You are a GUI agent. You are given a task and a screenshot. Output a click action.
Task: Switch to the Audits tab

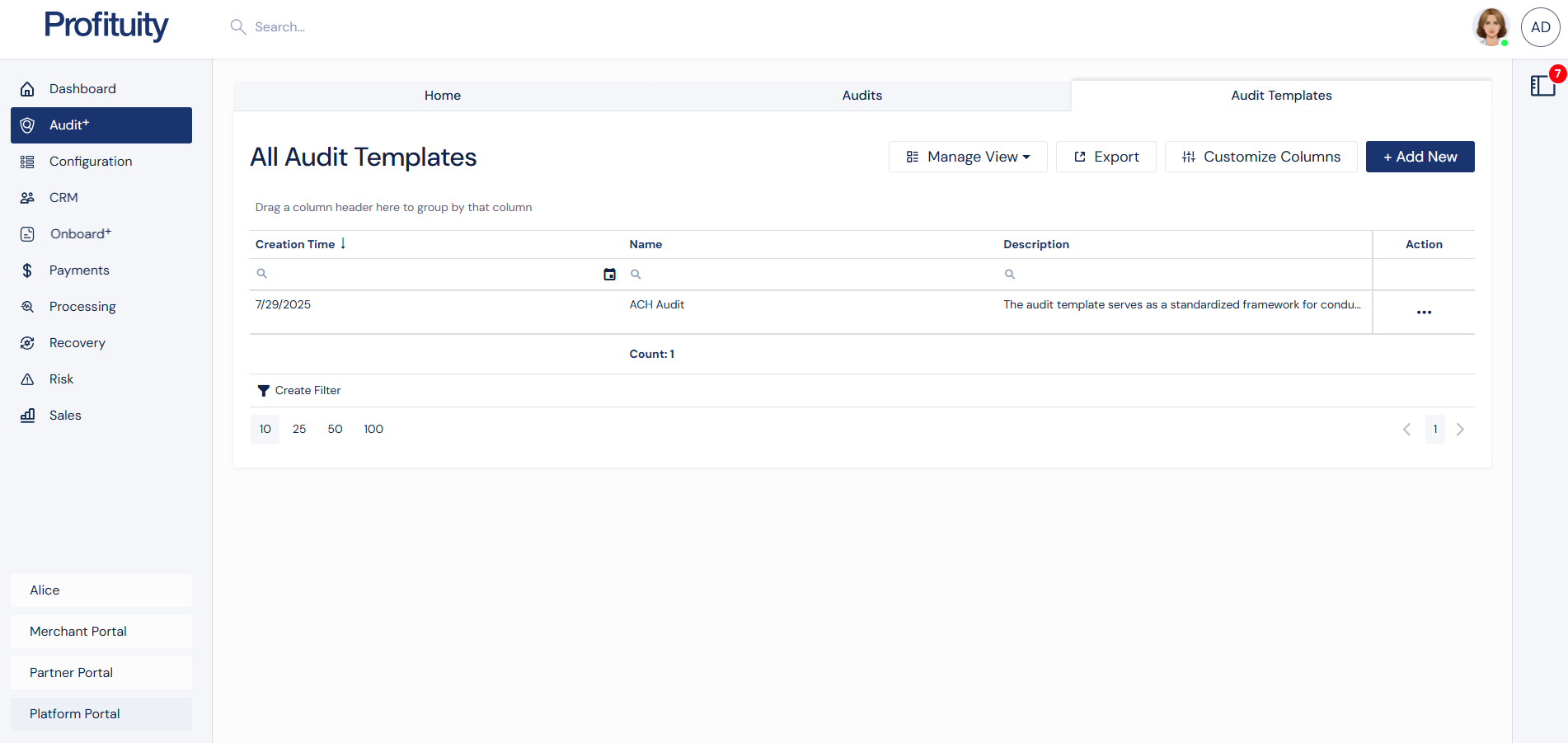click(861, 95)
